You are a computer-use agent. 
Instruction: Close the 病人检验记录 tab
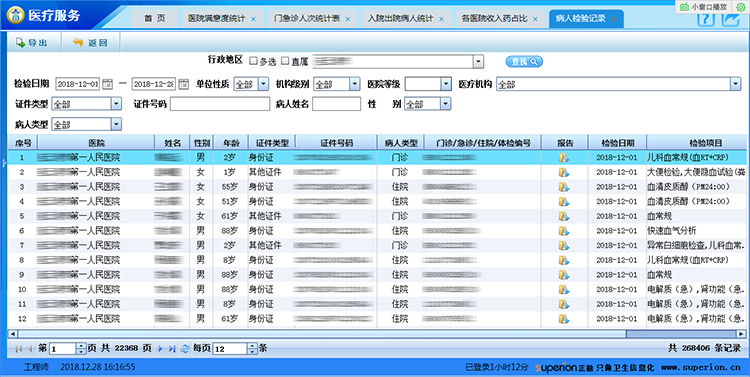click(x=613, y=19)
